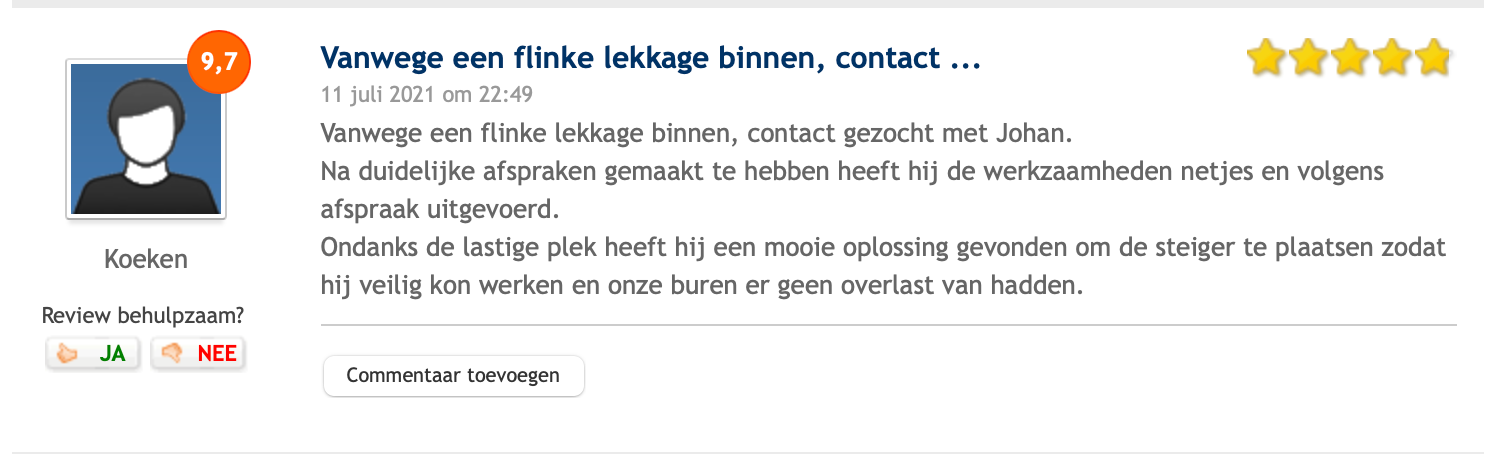Select the second yellow rating star
Image resolution: width=1492 pixels, height=454 pixels.
pyautogui.click(x=1308, y=58)
